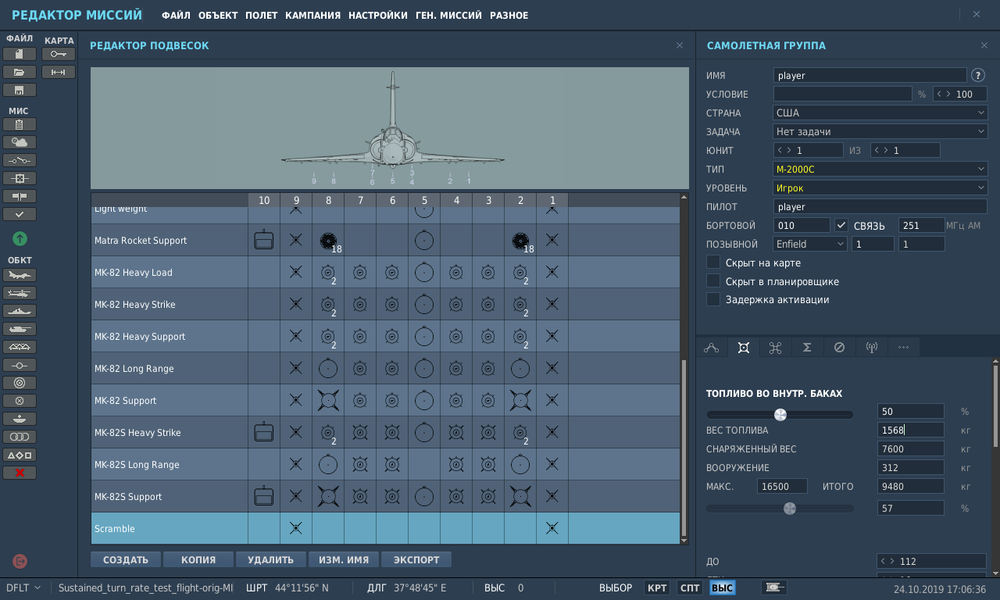Click the internal fuel percentage slider handle
This screenshot has width=1000, height=600.
(x=780, y=414)
